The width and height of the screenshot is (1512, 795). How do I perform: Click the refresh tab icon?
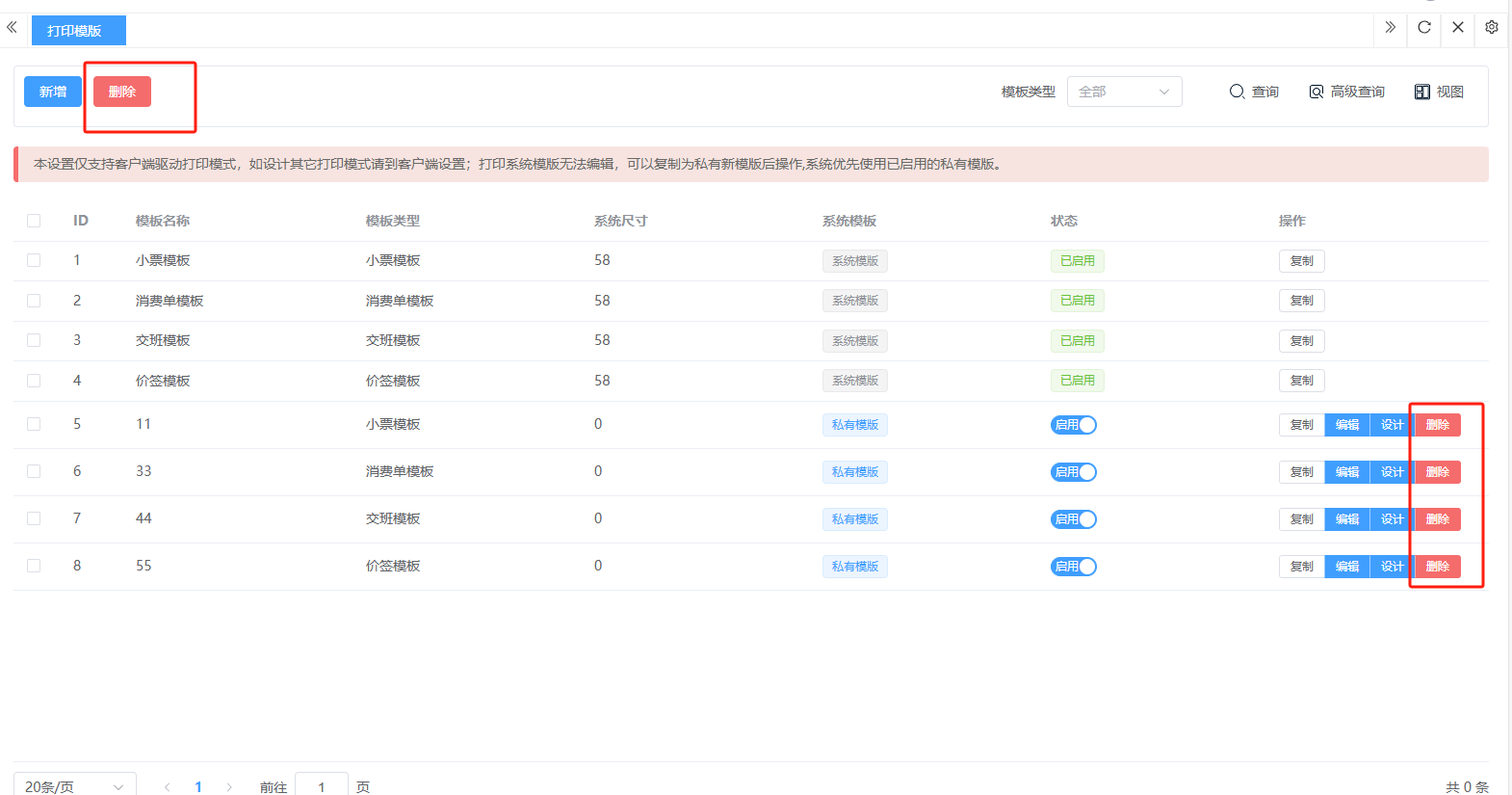point(1424,28)
